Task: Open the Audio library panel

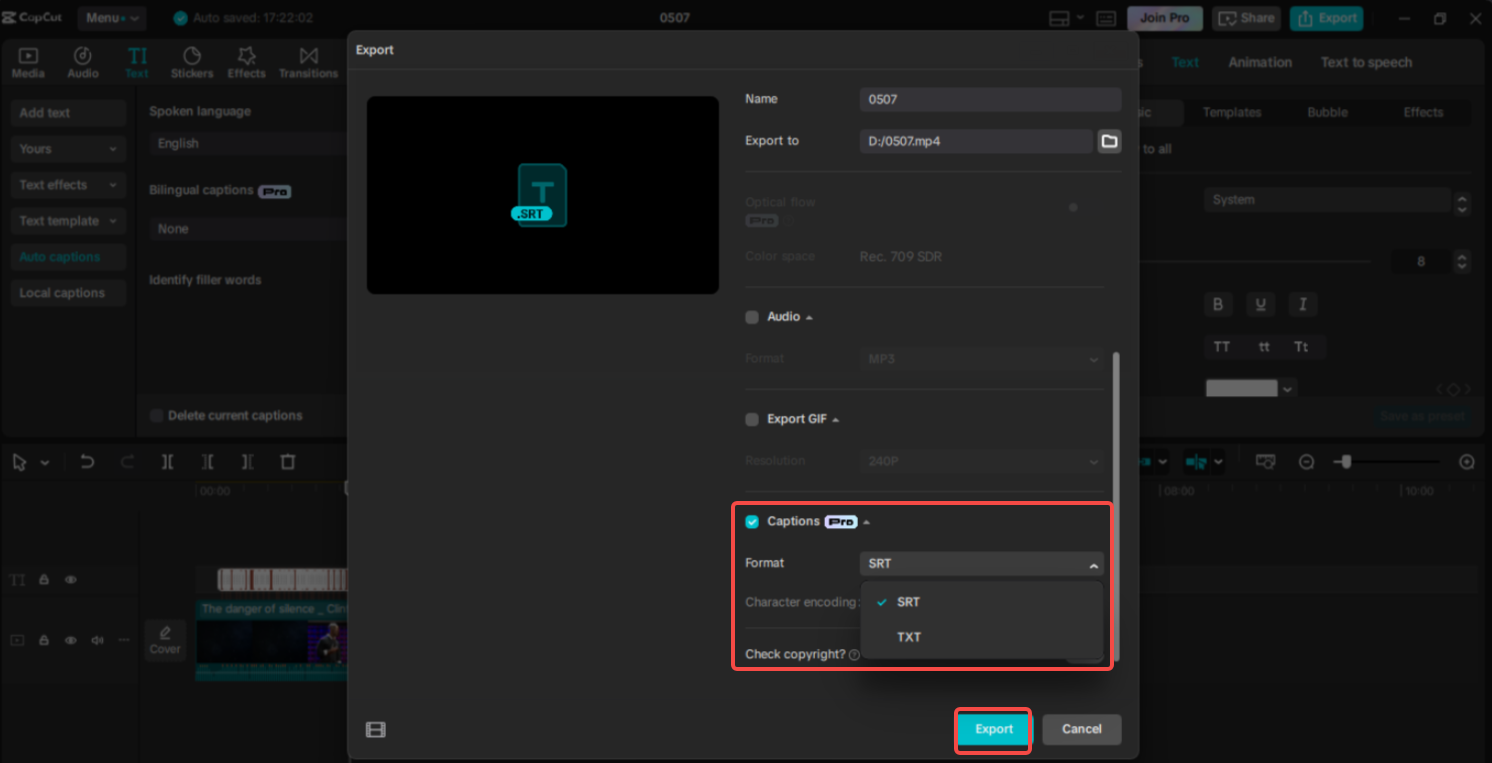Action: point(82,61)
